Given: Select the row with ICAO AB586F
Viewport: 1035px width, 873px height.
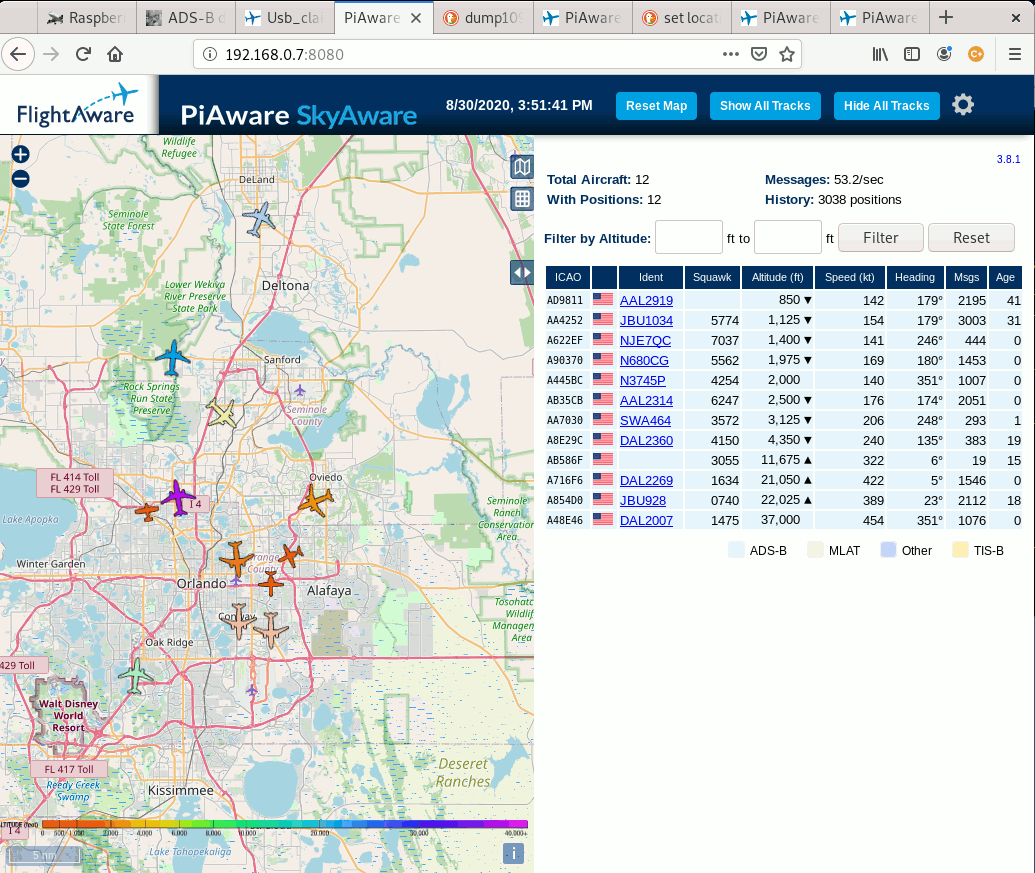Looking at the screenshot, I should click(784, 461).
